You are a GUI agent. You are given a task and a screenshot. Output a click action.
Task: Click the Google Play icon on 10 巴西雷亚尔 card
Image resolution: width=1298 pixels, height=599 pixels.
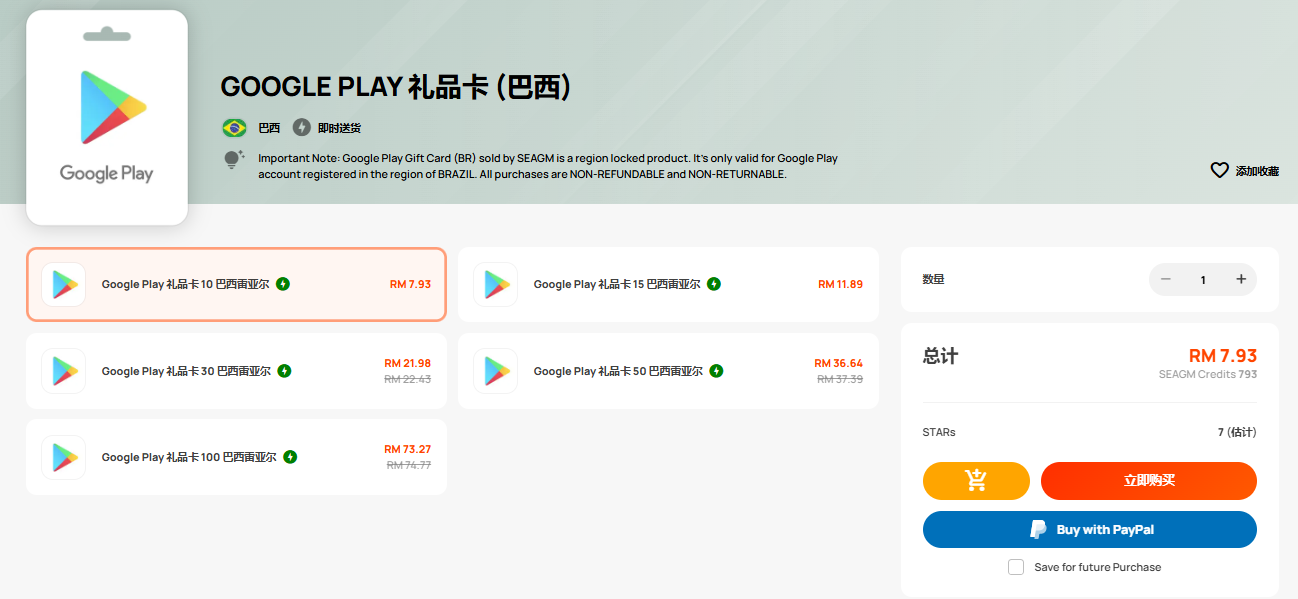click(64, 284)
